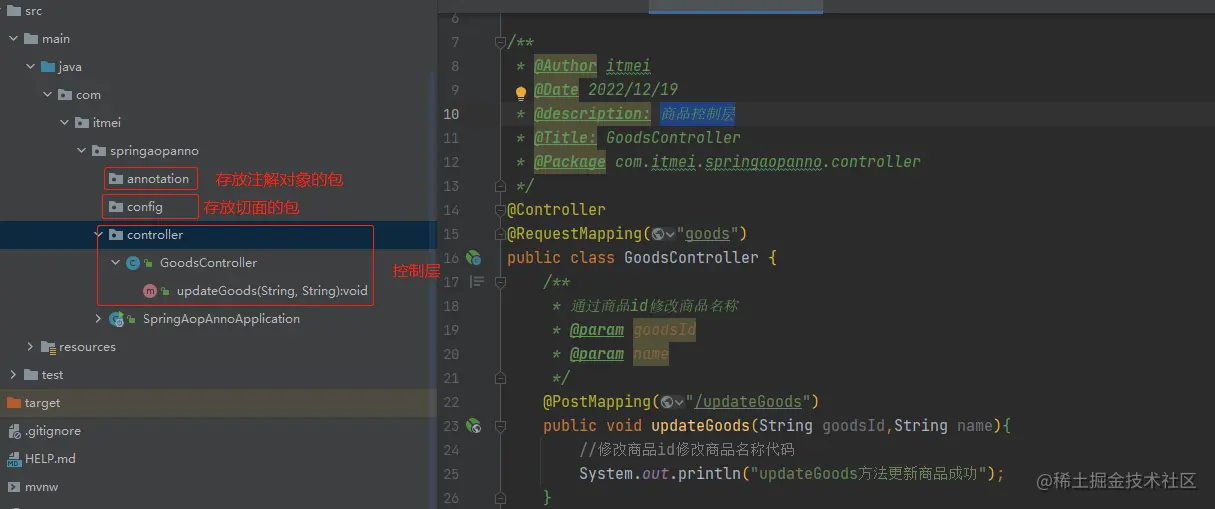Collapse the com package chevron

pyautogui.click(x=48, y=95)
